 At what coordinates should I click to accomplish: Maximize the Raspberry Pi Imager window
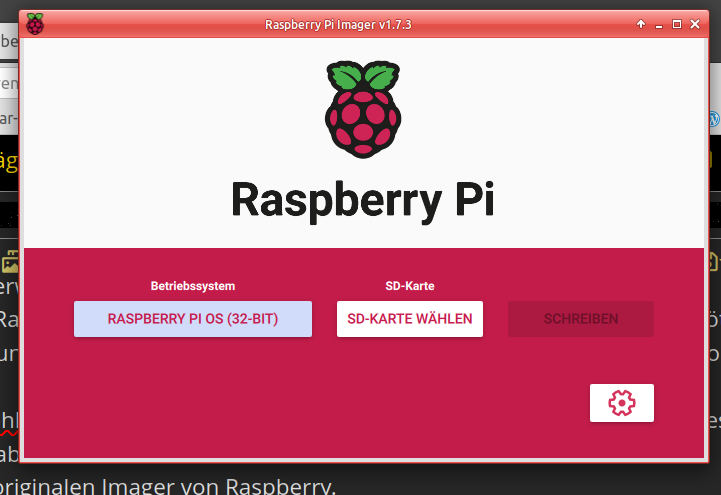pos(677,24)
